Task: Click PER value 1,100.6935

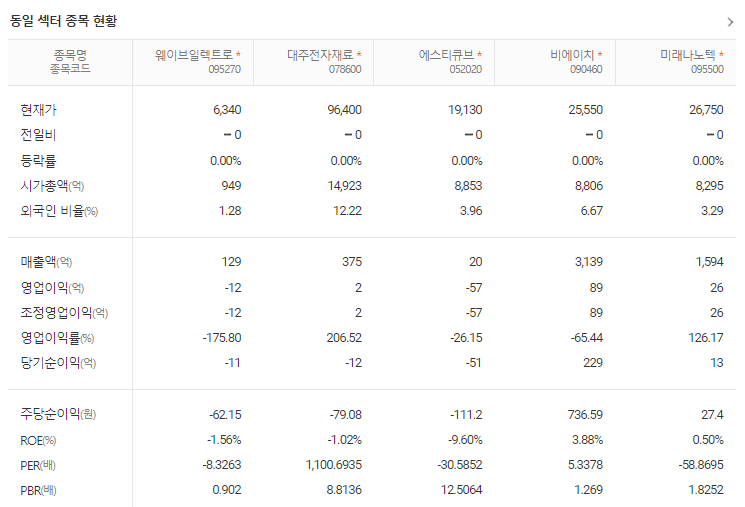Action: pyautogui.click(x=334, y=465)
